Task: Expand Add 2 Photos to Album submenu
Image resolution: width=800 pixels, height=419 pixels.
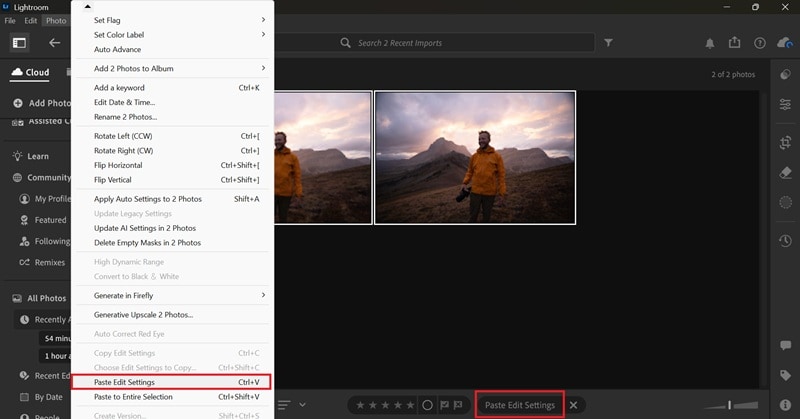Action: [263, 68]
